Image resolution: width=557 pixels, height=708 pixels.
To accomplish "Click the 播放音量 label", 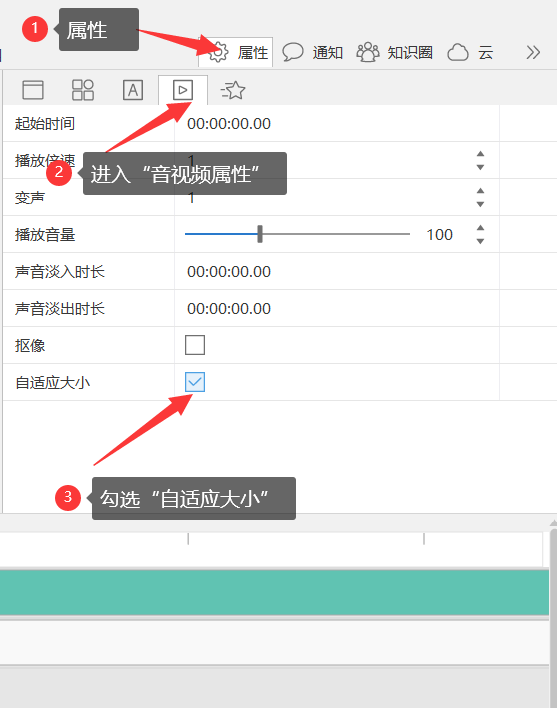I will (x=45, y=234).
